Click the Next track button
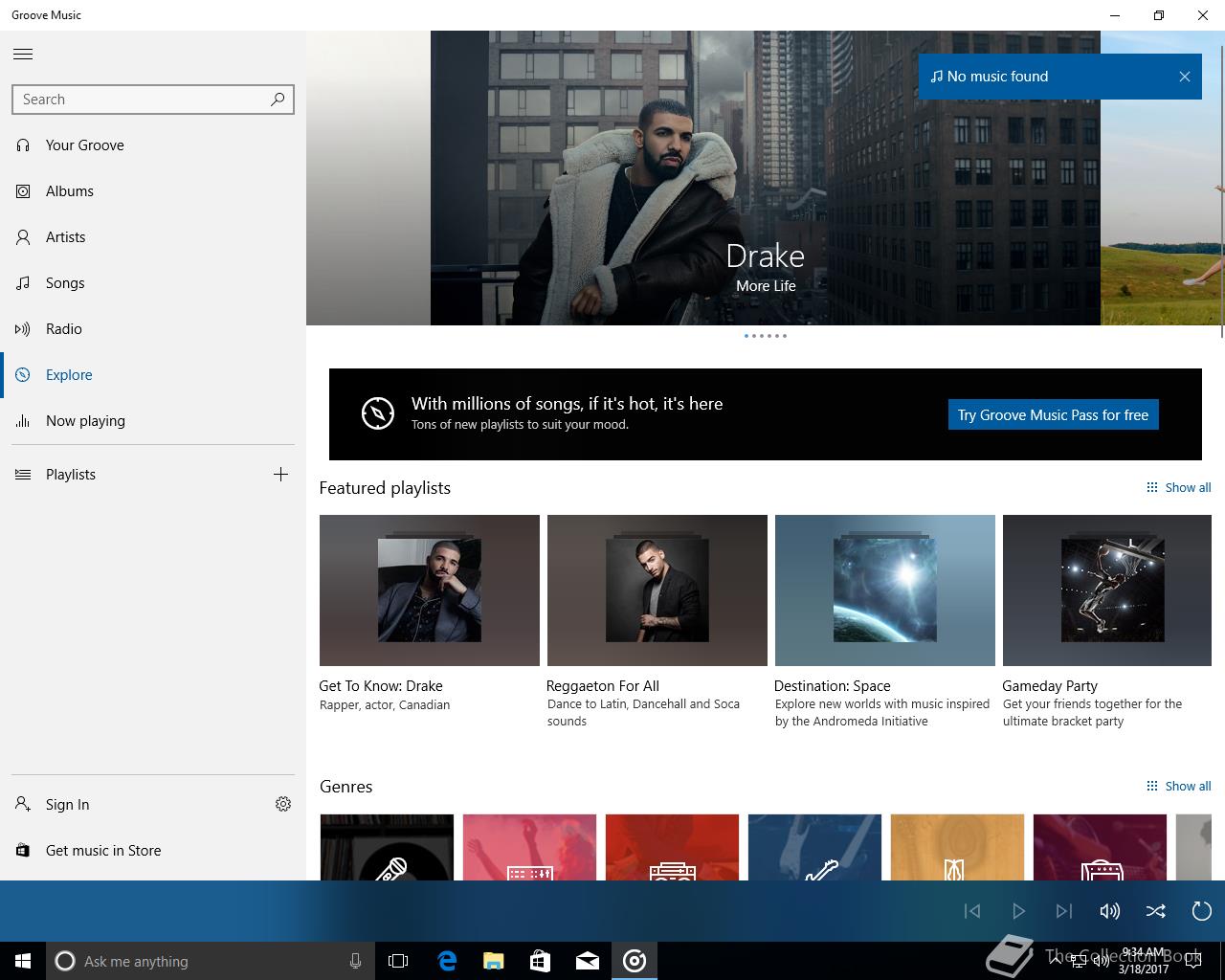Viewport: 1225px width, 980px height. (1064, 911)
